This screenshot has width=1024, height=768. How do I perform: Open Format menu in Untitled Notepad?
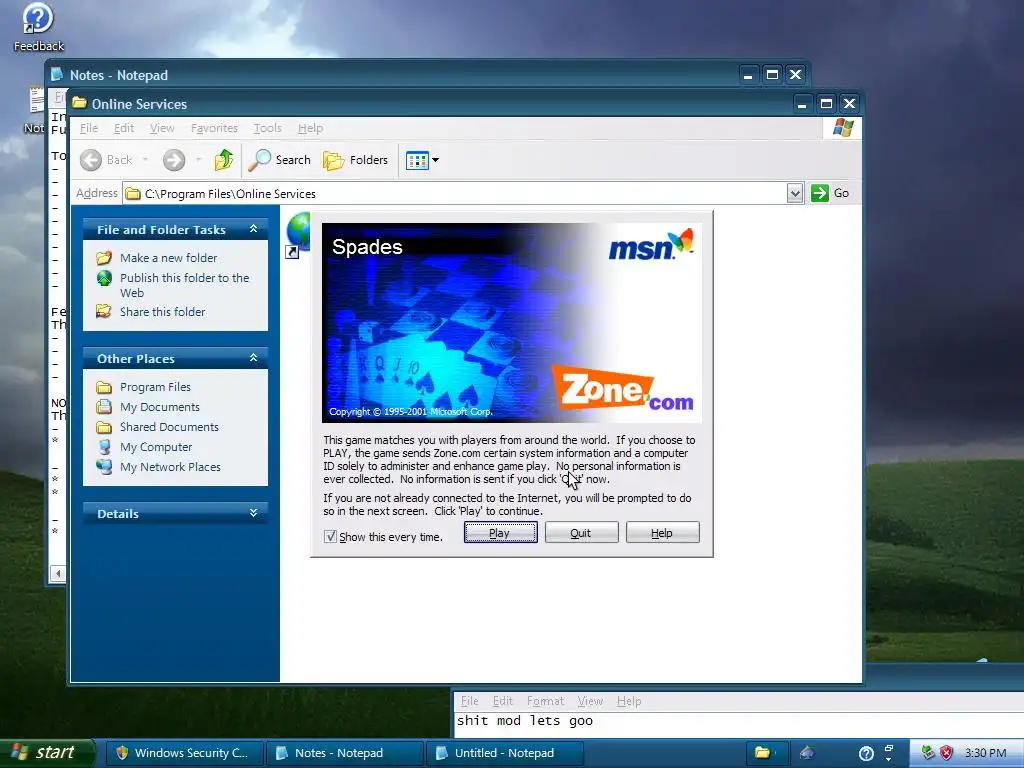[x=545, y=701]
